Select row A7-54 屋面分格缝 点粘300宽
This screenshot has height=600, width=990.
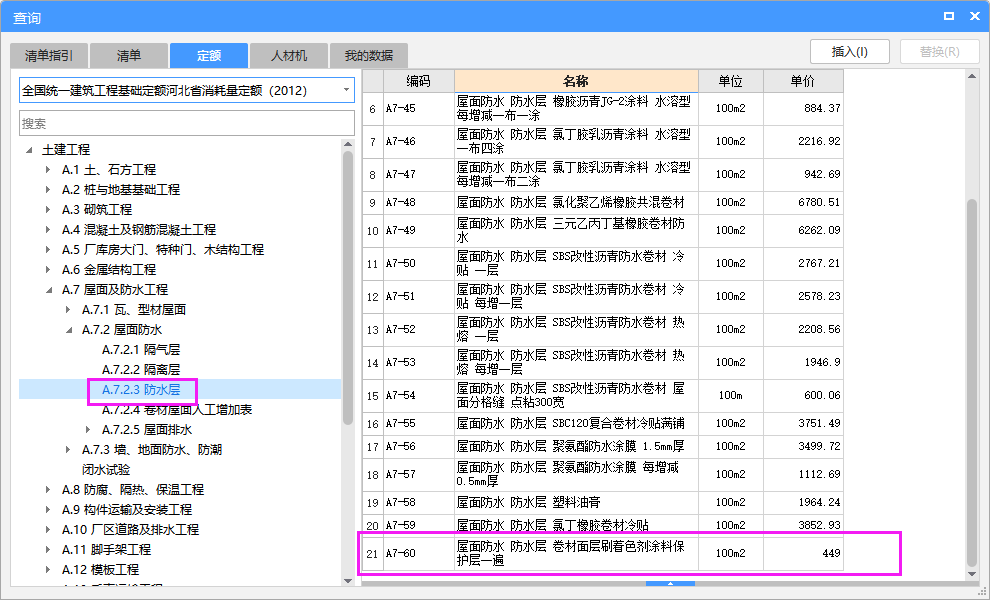click(x=603, y=395)
